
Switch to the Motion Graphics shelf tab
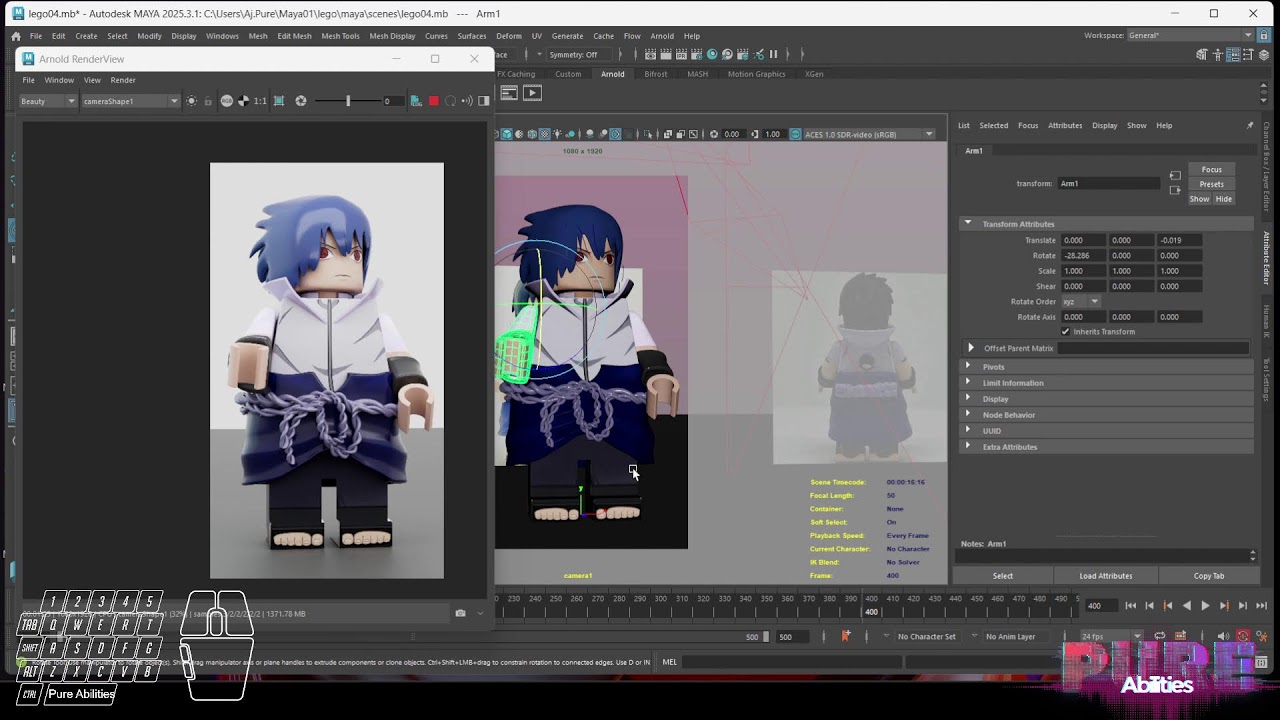tap(756, 74)
